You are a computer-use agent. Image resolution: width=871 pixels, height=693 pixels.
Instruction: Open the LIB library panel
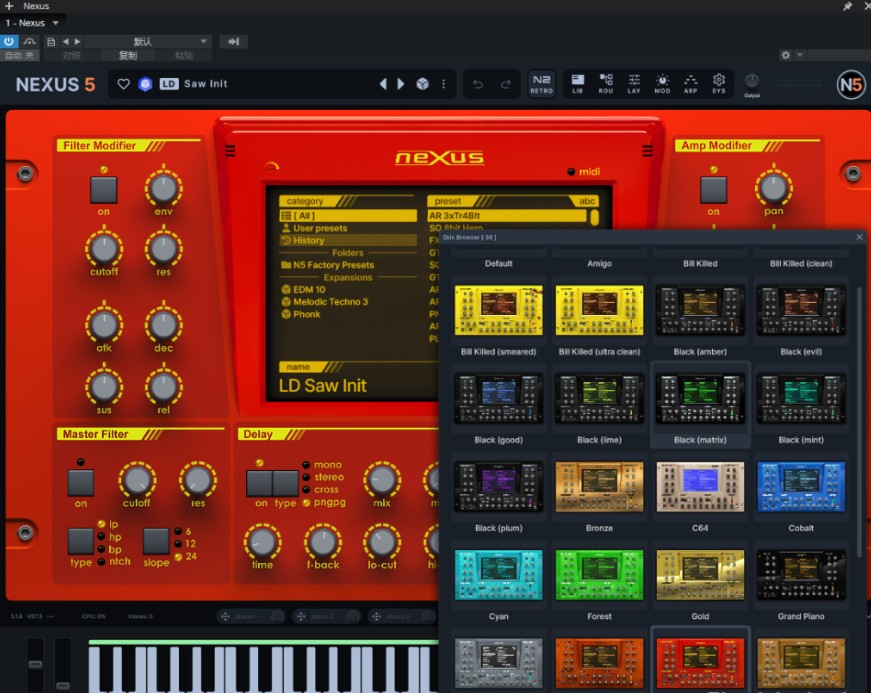(x=578, y=84)
